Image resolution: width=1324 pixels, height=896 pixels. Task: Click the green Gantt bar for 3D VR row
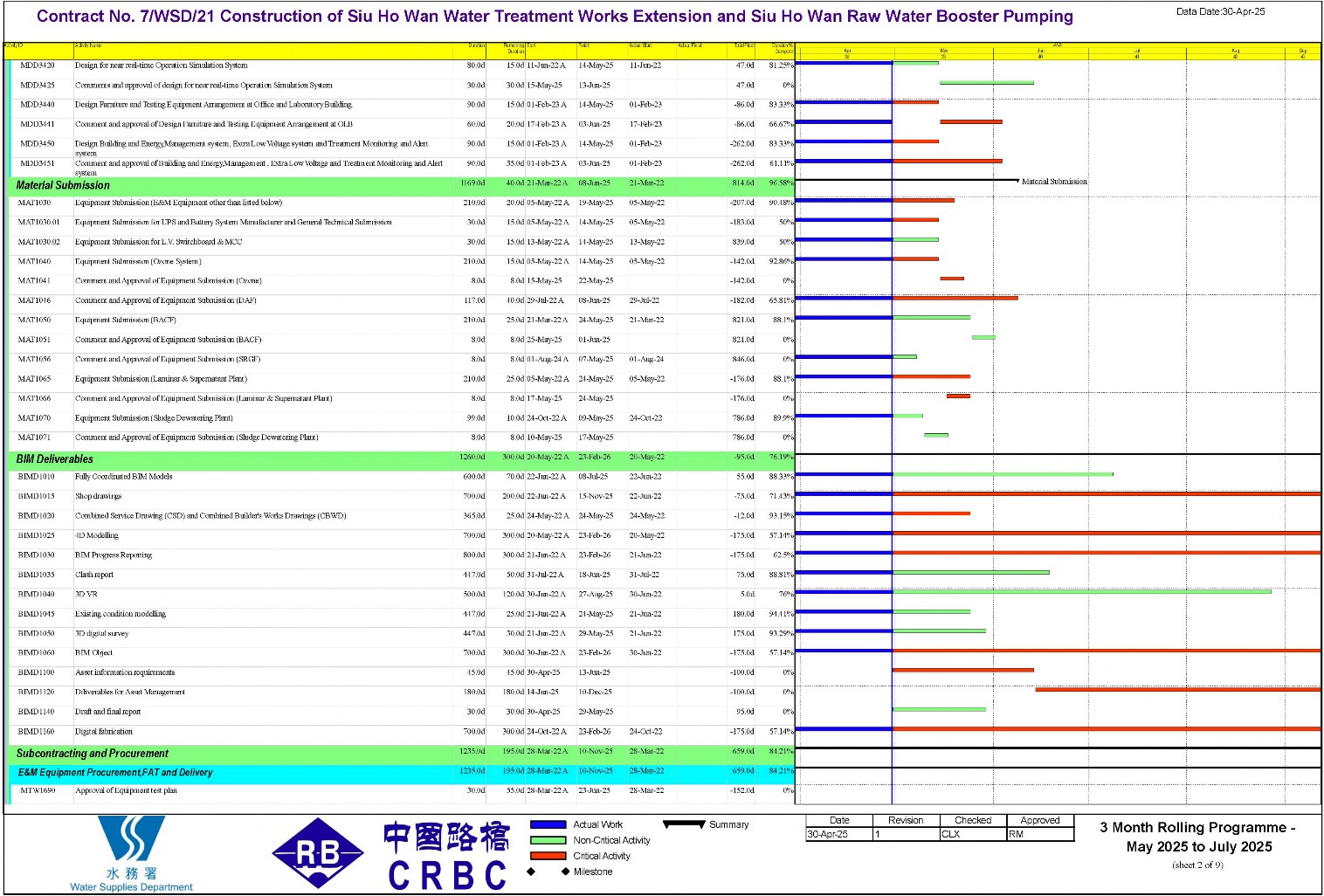[x=1082, y=592]
